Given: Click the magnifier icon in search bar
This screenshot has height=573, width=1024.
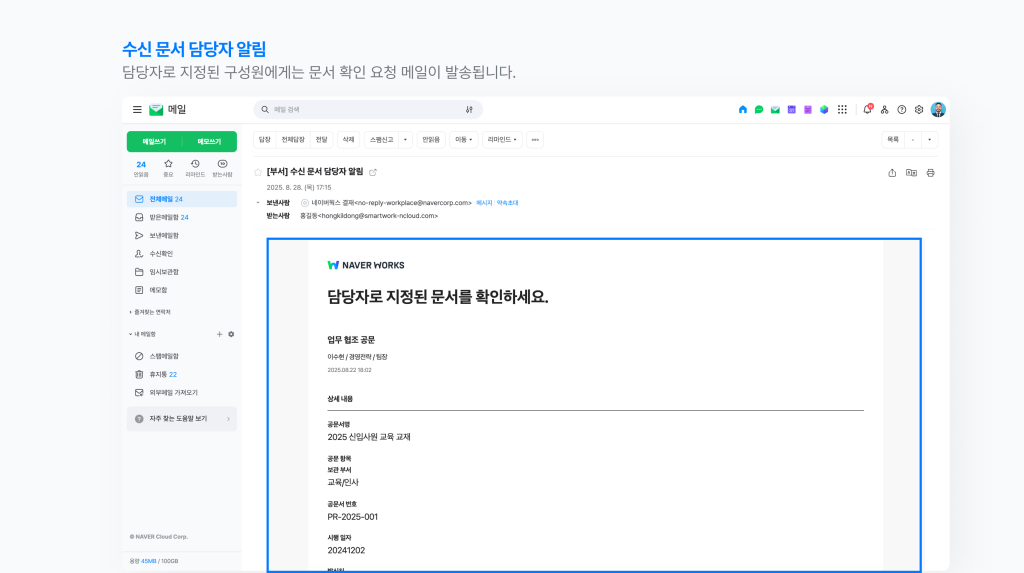Looking at the screenshot, I should pos(264,110).
